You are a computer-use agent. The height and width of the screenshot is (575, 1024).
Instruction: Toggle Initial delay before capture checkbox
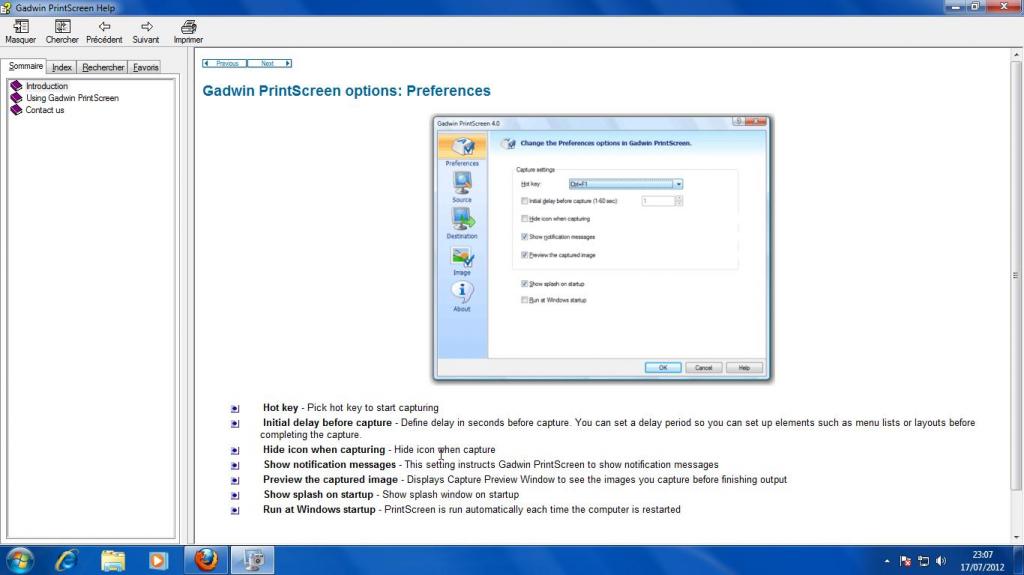(524, 201)
